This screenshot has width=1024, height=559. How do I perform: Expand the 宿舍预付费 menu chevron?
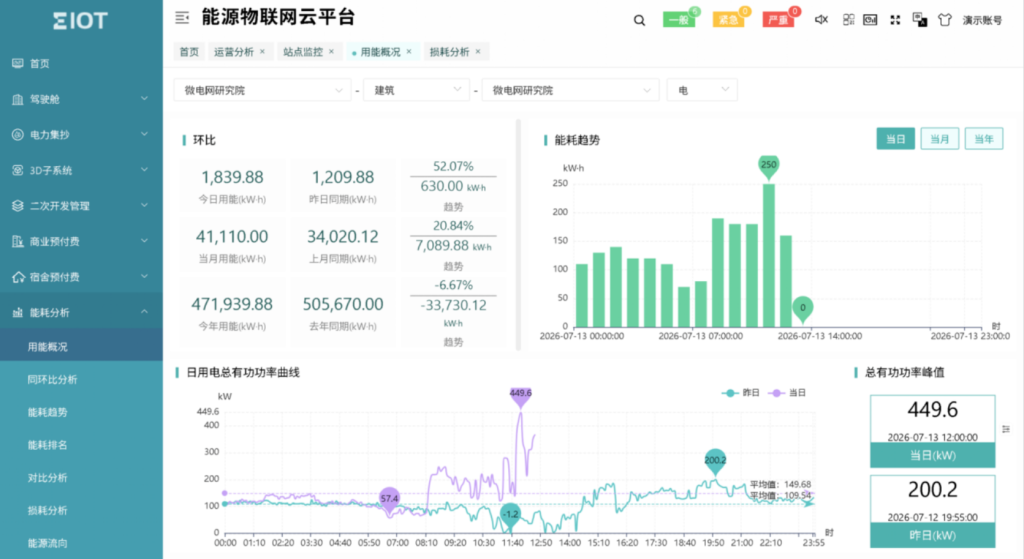144,276
